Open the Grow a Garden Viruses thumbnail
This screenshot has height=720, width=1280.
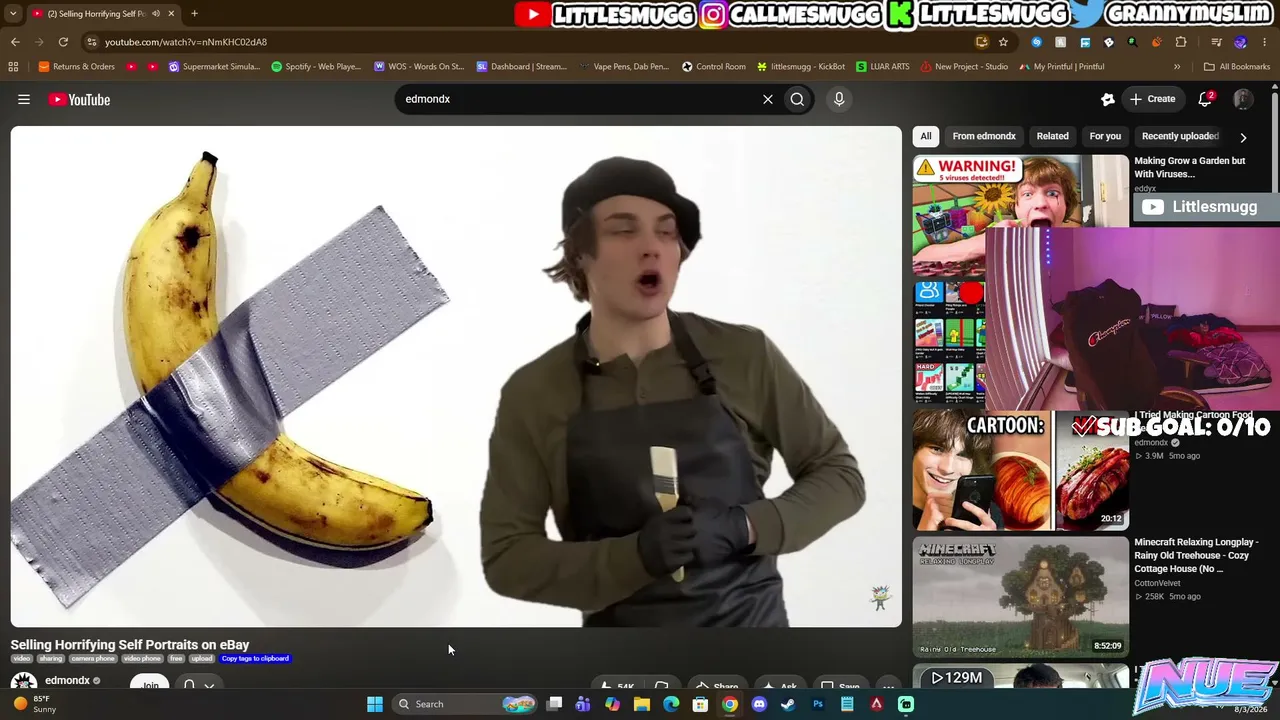[x=1020, y=215]
